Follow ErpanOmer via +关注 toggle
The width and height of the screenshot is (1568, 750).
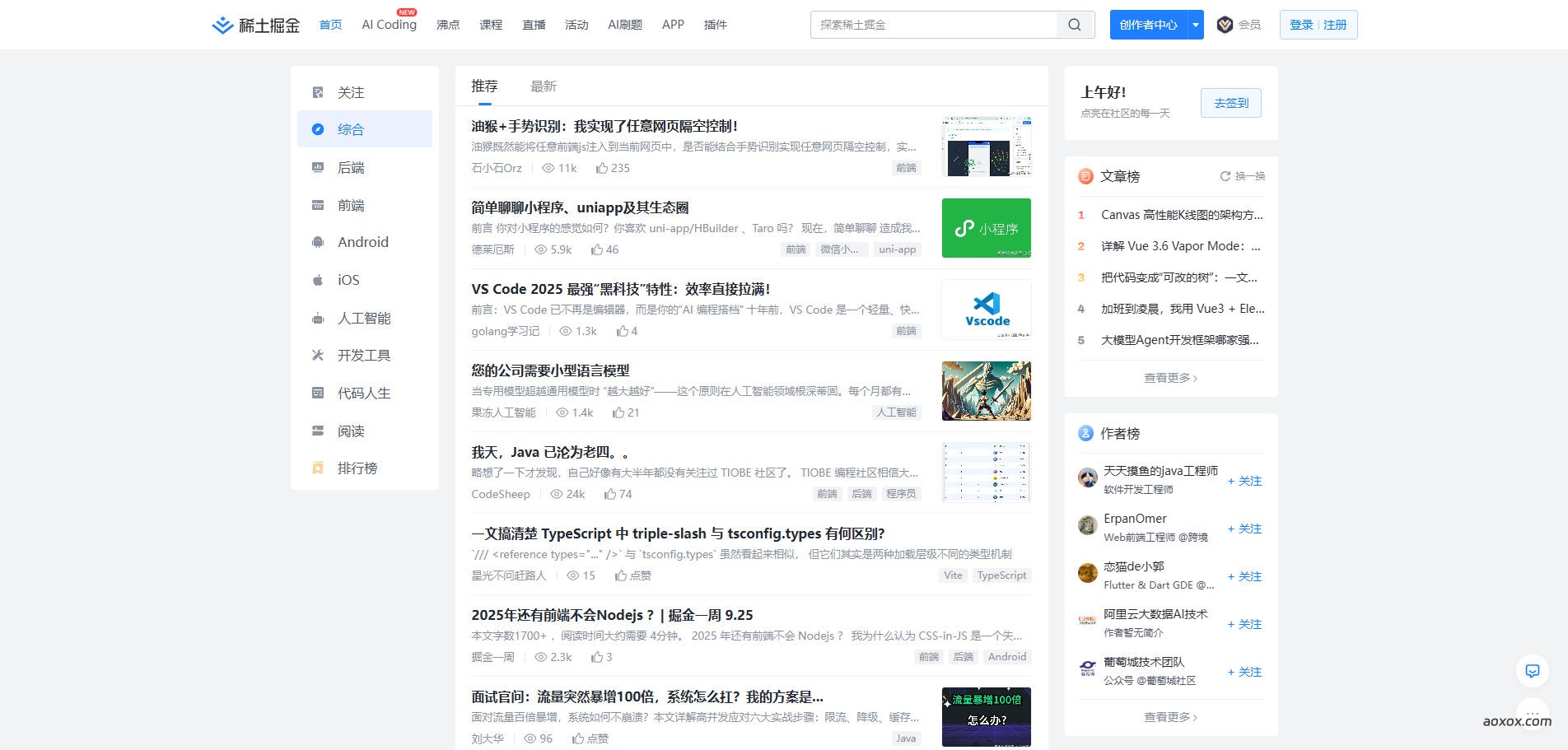[1244, 529]
